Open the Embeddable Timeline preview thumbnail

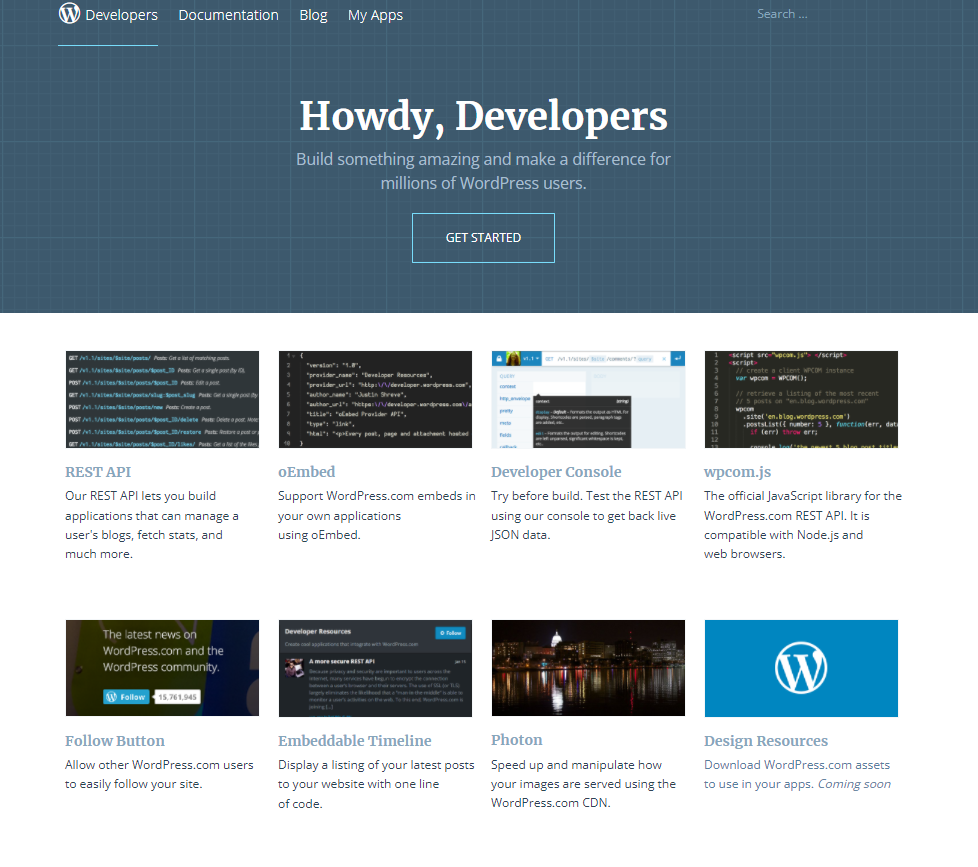click(375, 668)
